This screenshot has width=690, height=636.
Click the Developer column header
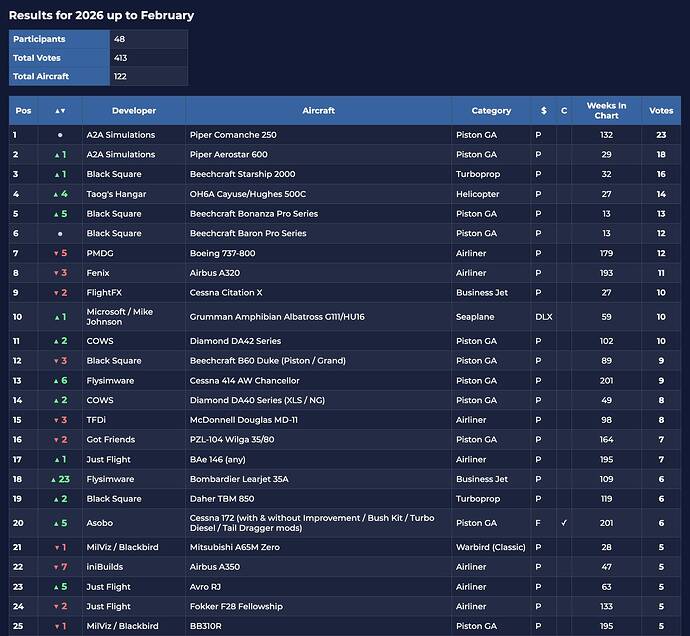tap(134, 111)
